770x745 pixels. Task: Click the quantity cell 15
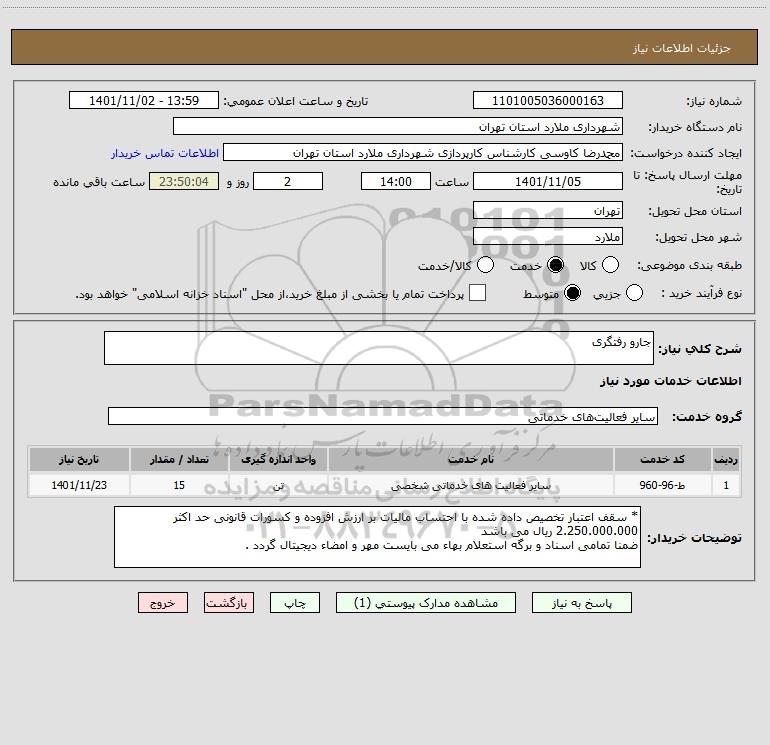click(179, 485)
